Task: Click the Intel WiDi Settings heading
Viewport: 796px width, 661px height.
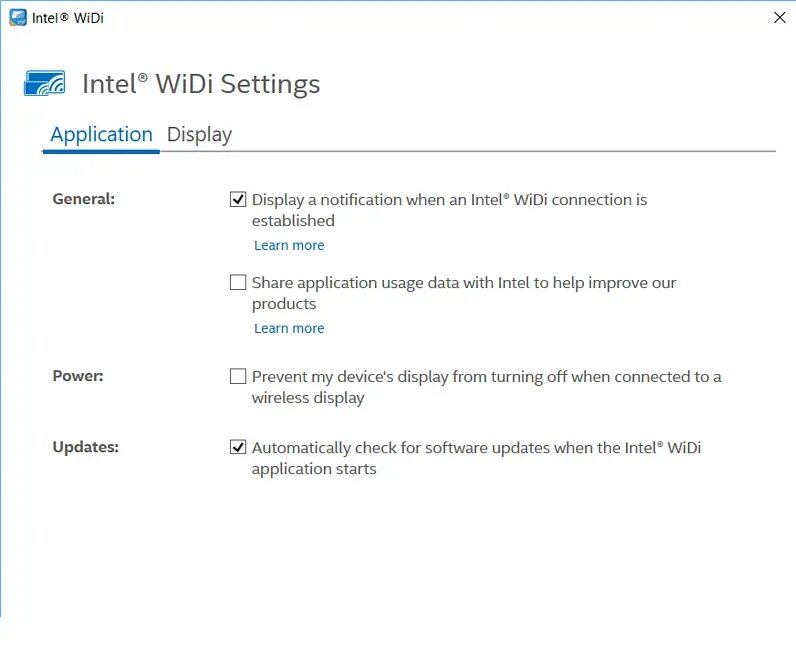Action: pos(201,84)
